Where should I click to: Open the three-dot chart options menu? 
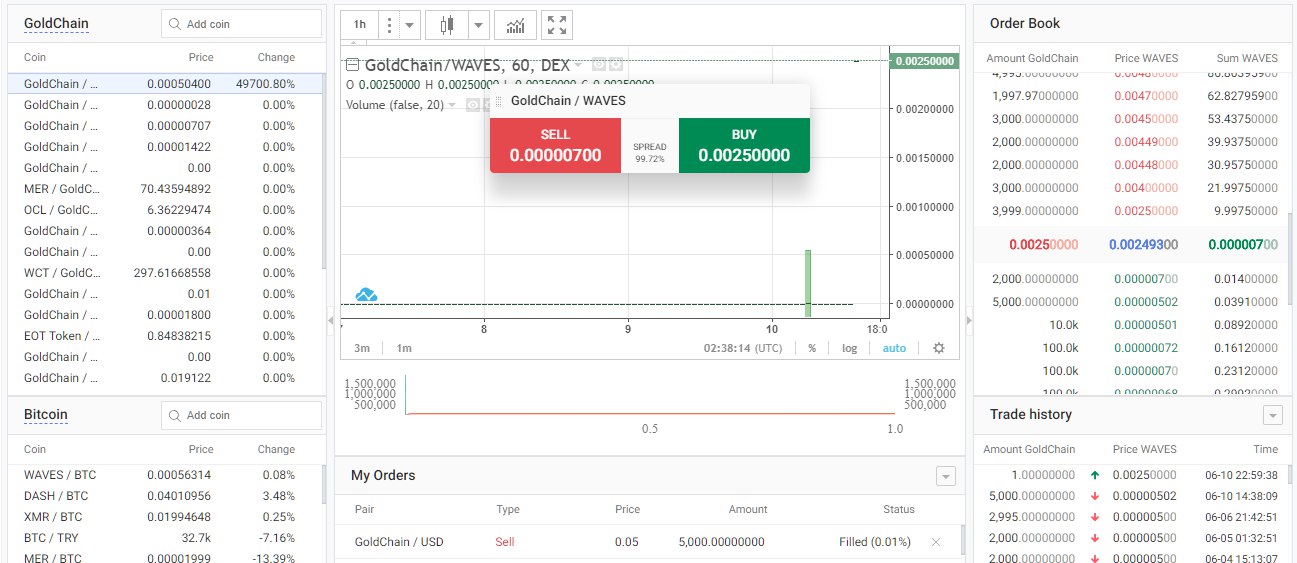[389, 24]
